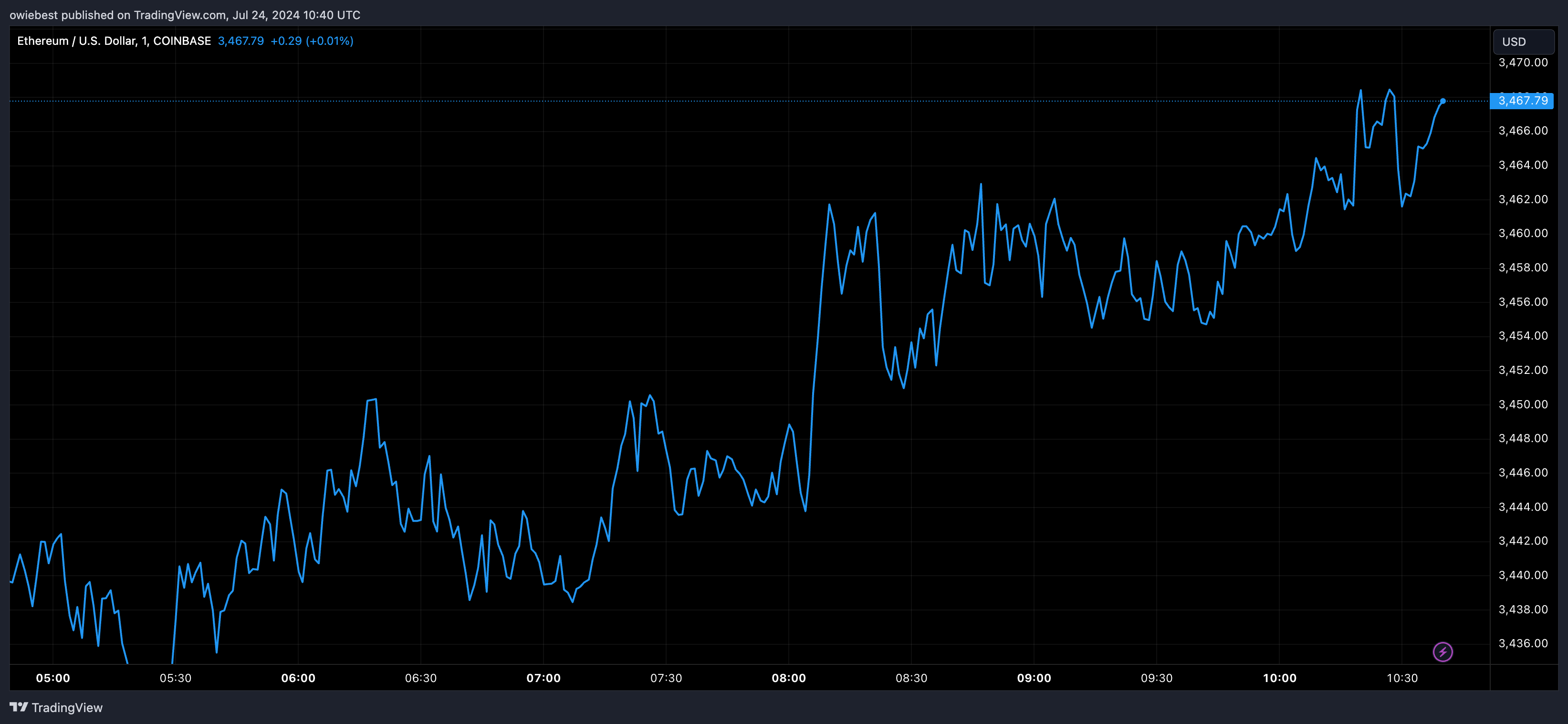Click the 10:30 time axis label

pos(1402,678)
